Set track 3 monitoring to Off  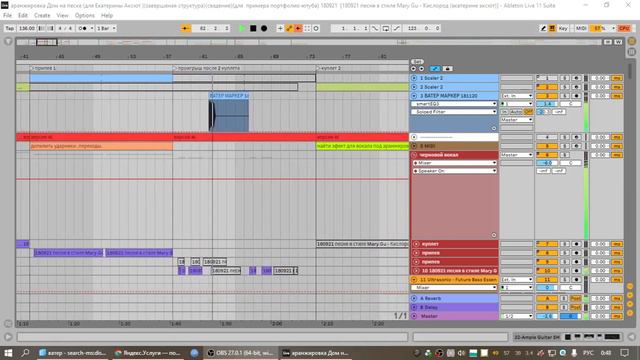pyautogui.click(x=529, y=111)
